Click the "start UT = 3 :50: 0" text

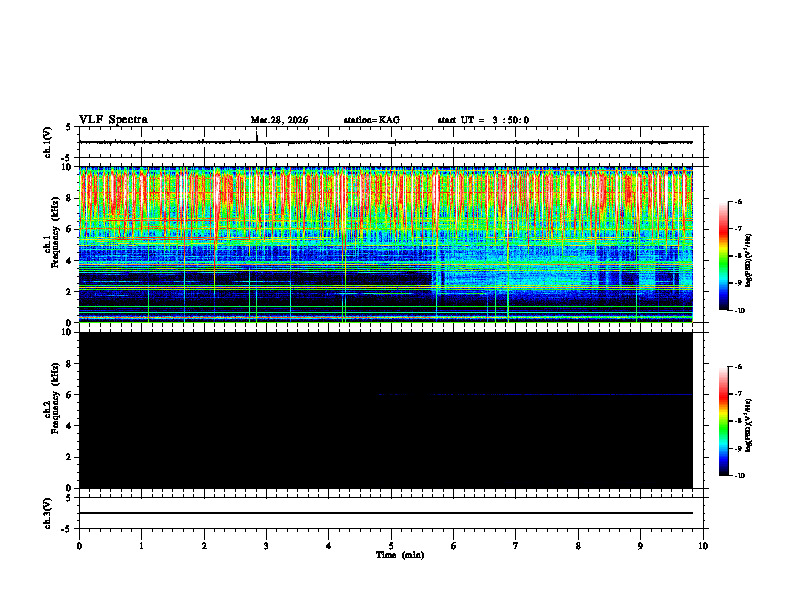click(483, 120)
